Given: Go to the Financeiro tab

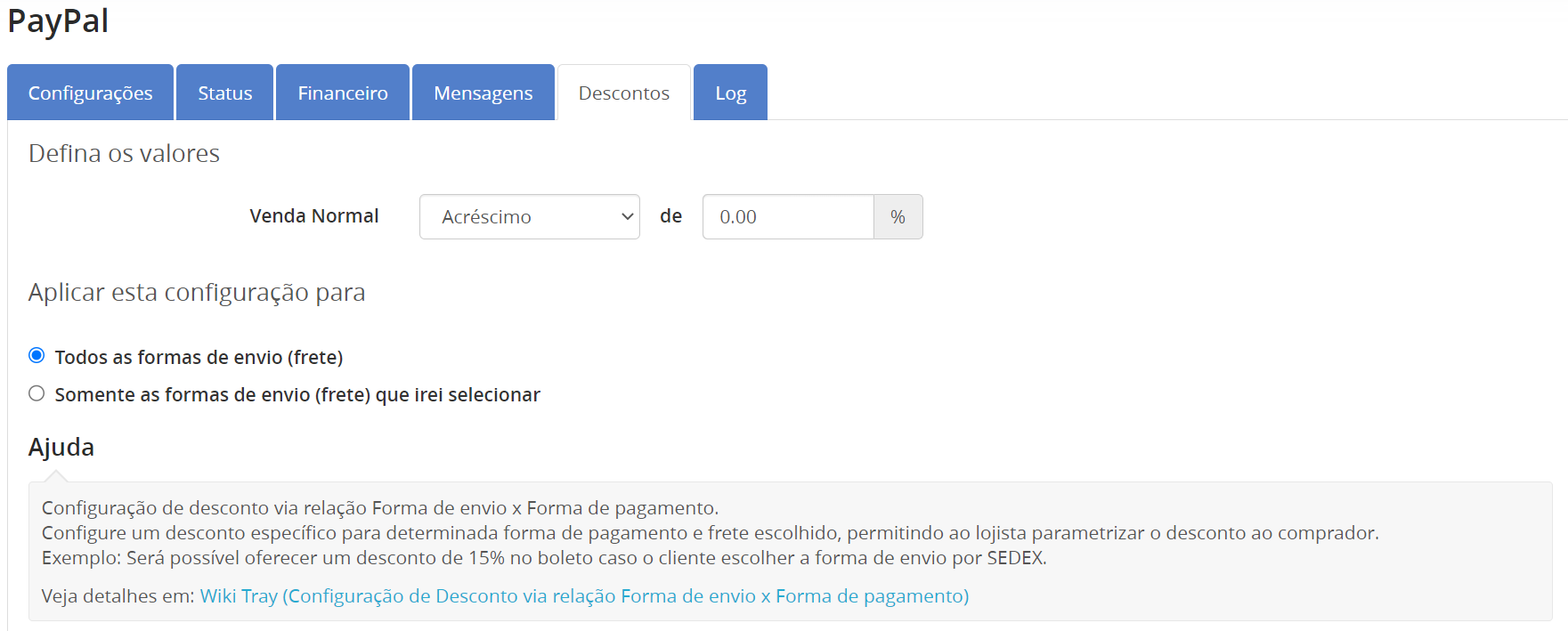Looking at the screenshot, I should pyautogui.click(x=343, y=93).
